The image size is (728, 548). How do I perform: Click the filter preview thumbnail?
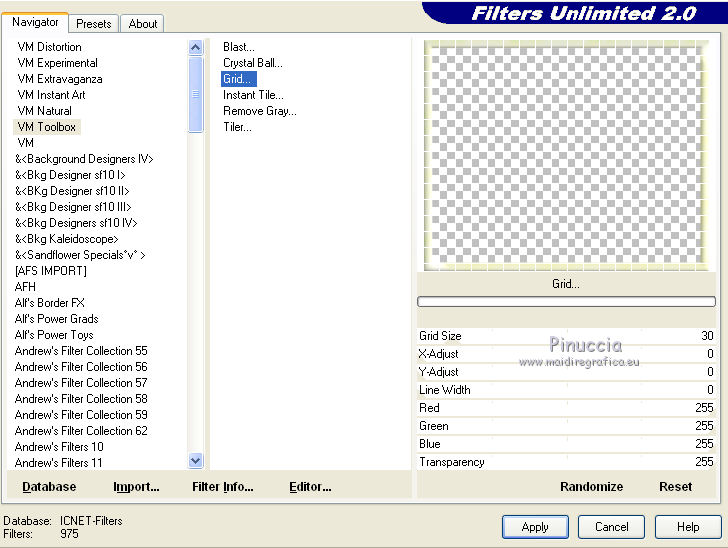coord(566,156)
